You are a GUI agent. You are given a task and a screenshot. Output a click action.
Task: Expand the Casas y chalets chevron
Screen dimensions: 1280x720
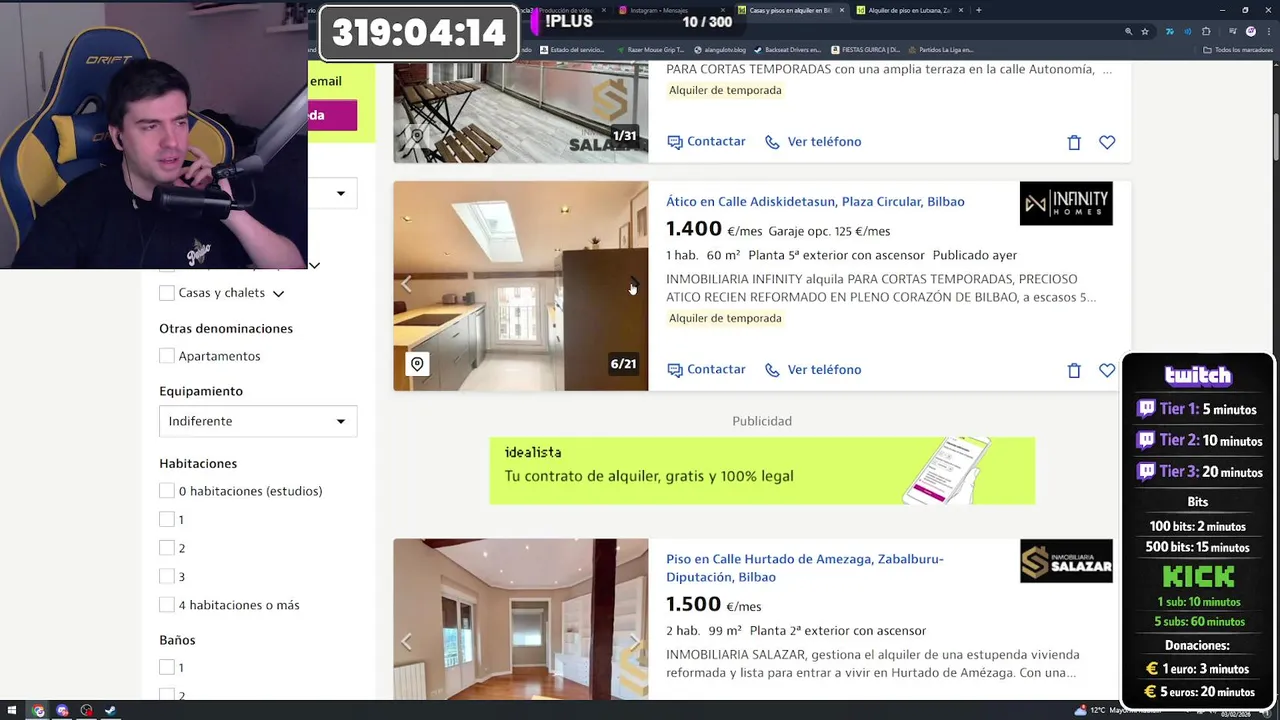pos(278,293)
